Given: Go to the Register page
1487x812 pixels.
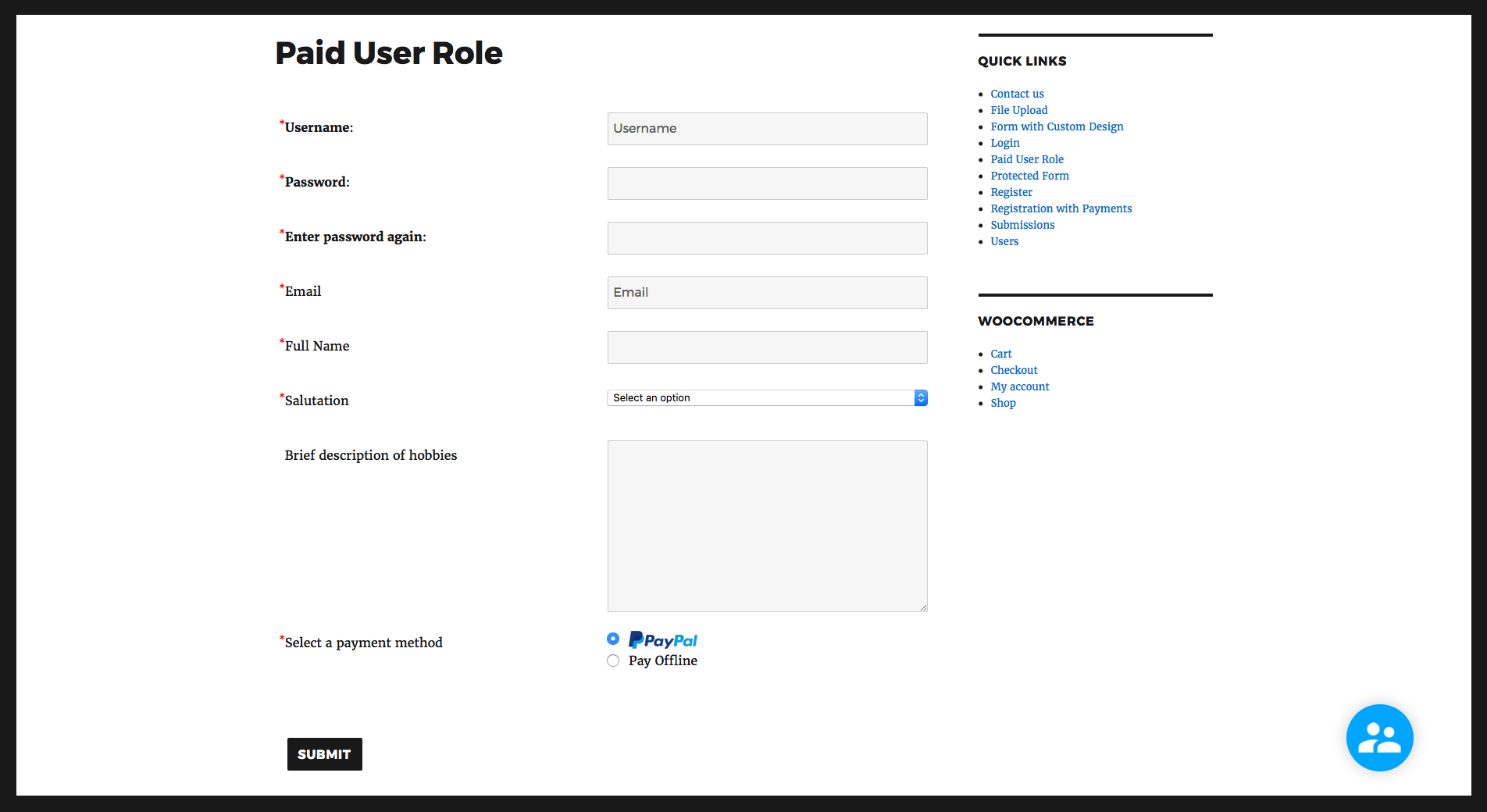Looking at the screenshot, I should click(1011, 191).
